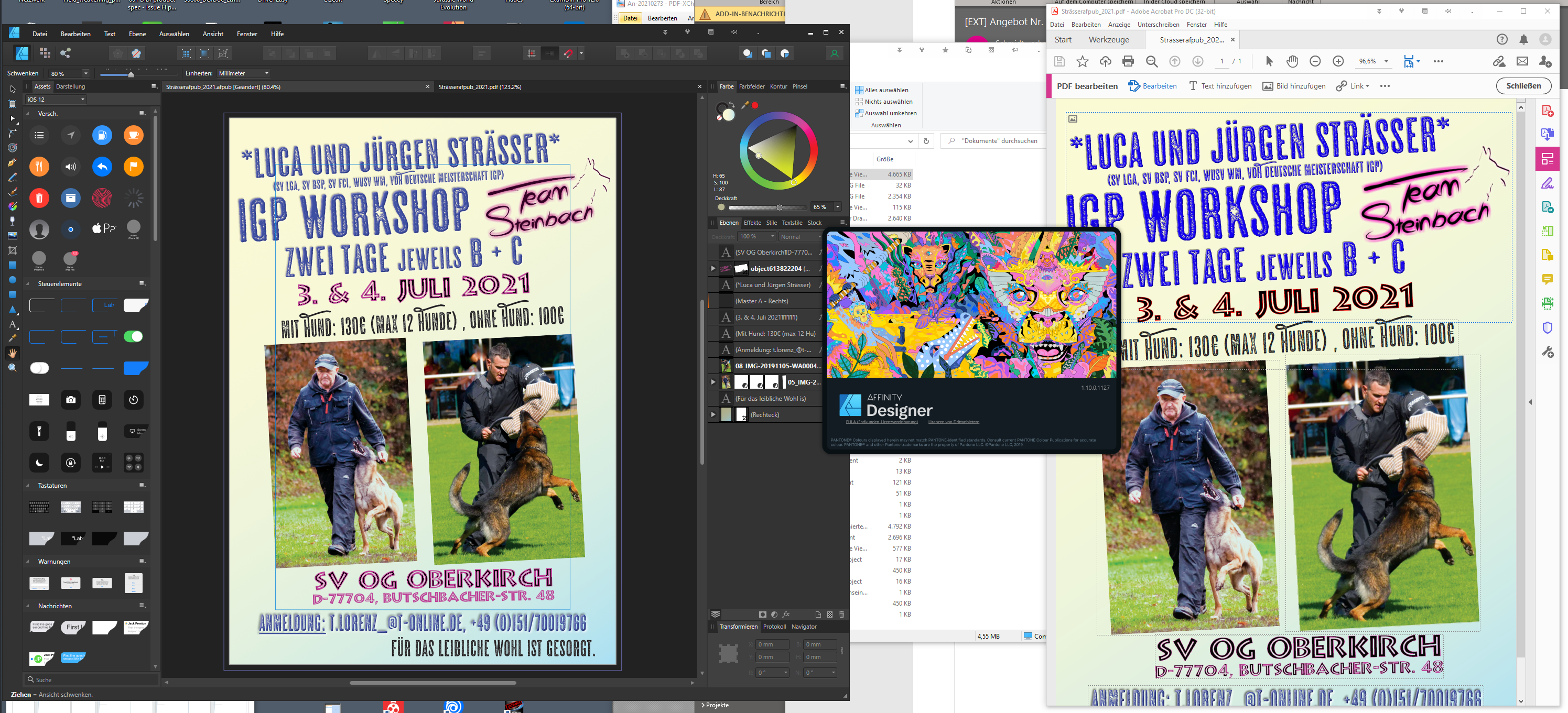Image resolution: width=1568 pixels, height=713 pixels.
Task: Click the print icon in Acrobat toolbar
Action: click(x=1129, y=61)
